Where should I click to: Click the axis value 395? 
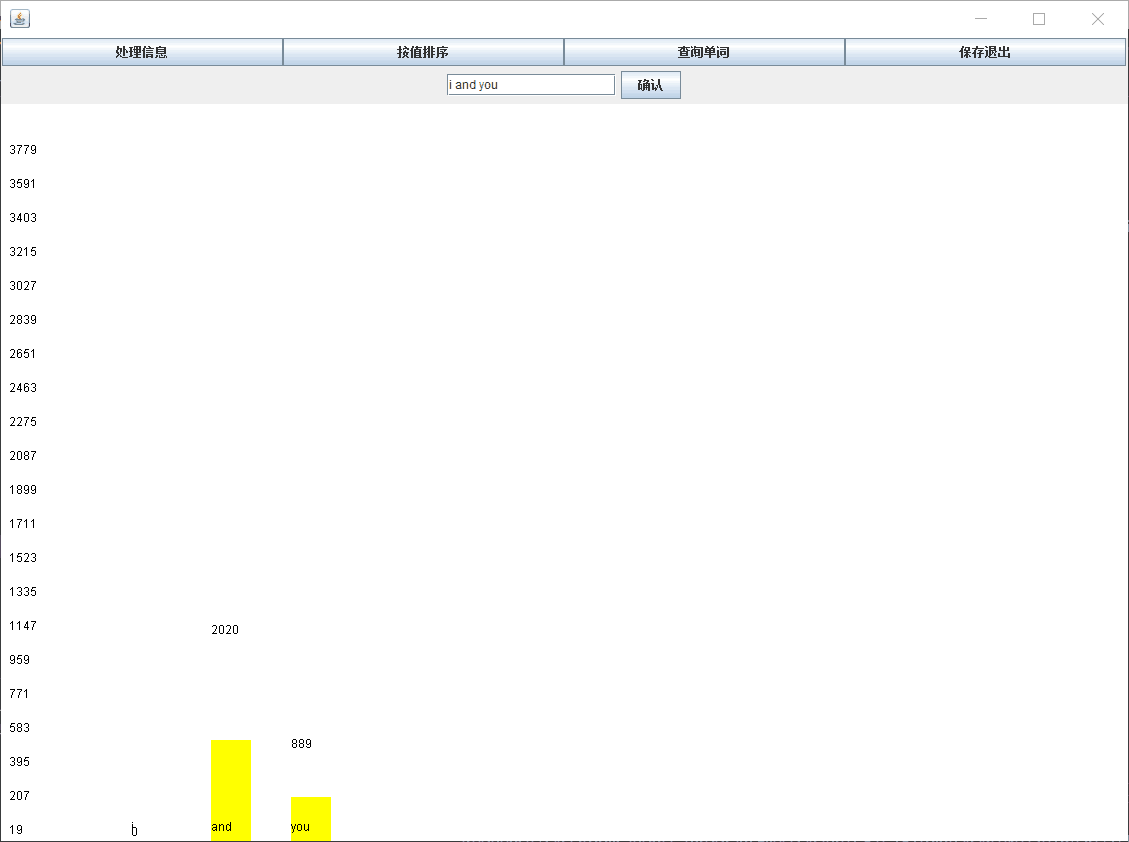tap(19, 761)
